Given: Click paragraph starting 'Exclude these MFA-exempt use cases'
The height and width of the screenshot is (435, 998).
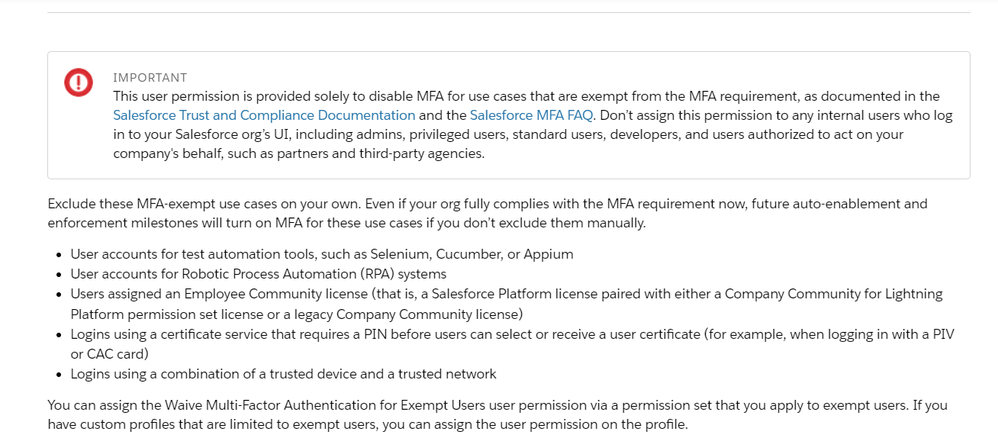Looking at the screenshot, I should point(487,213).
